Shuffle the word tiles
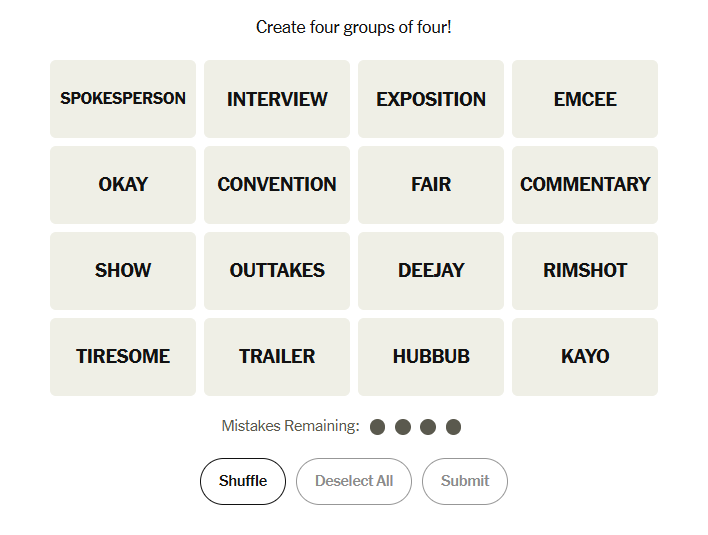This screenshot has width=708, height=535. click(243, 481)
